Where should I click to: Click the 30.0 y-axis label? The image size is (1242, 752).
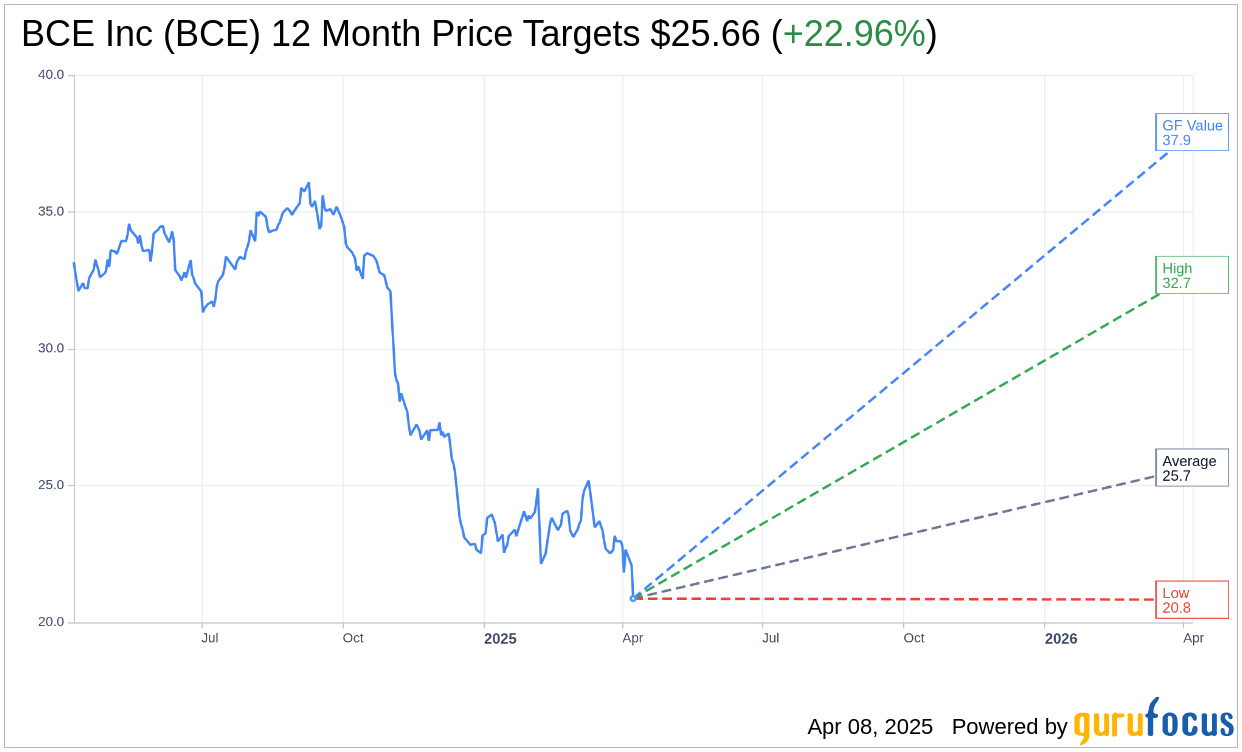[x=51, y=349]
